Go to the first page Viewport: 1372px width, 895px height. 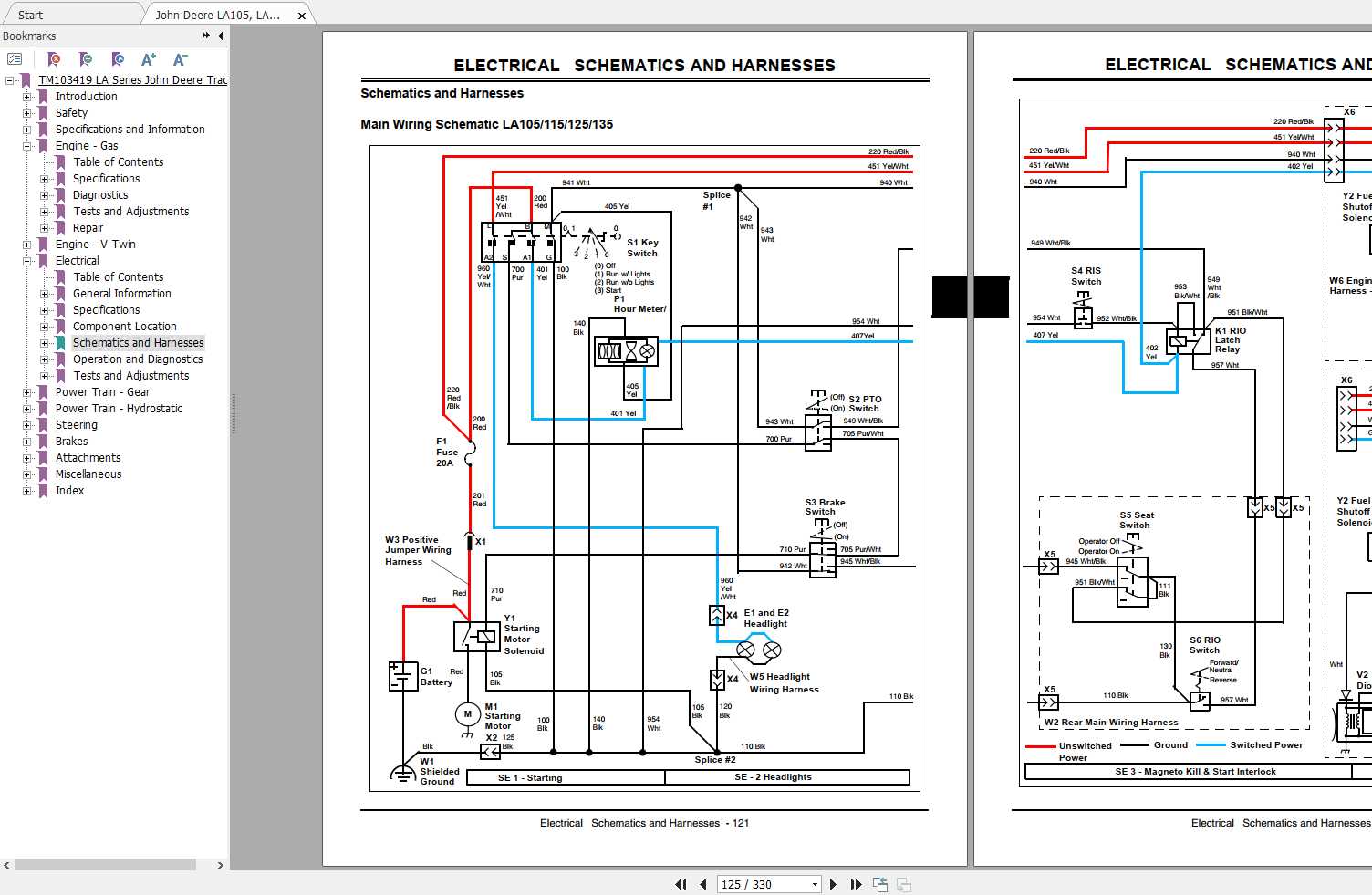[681, 884]
